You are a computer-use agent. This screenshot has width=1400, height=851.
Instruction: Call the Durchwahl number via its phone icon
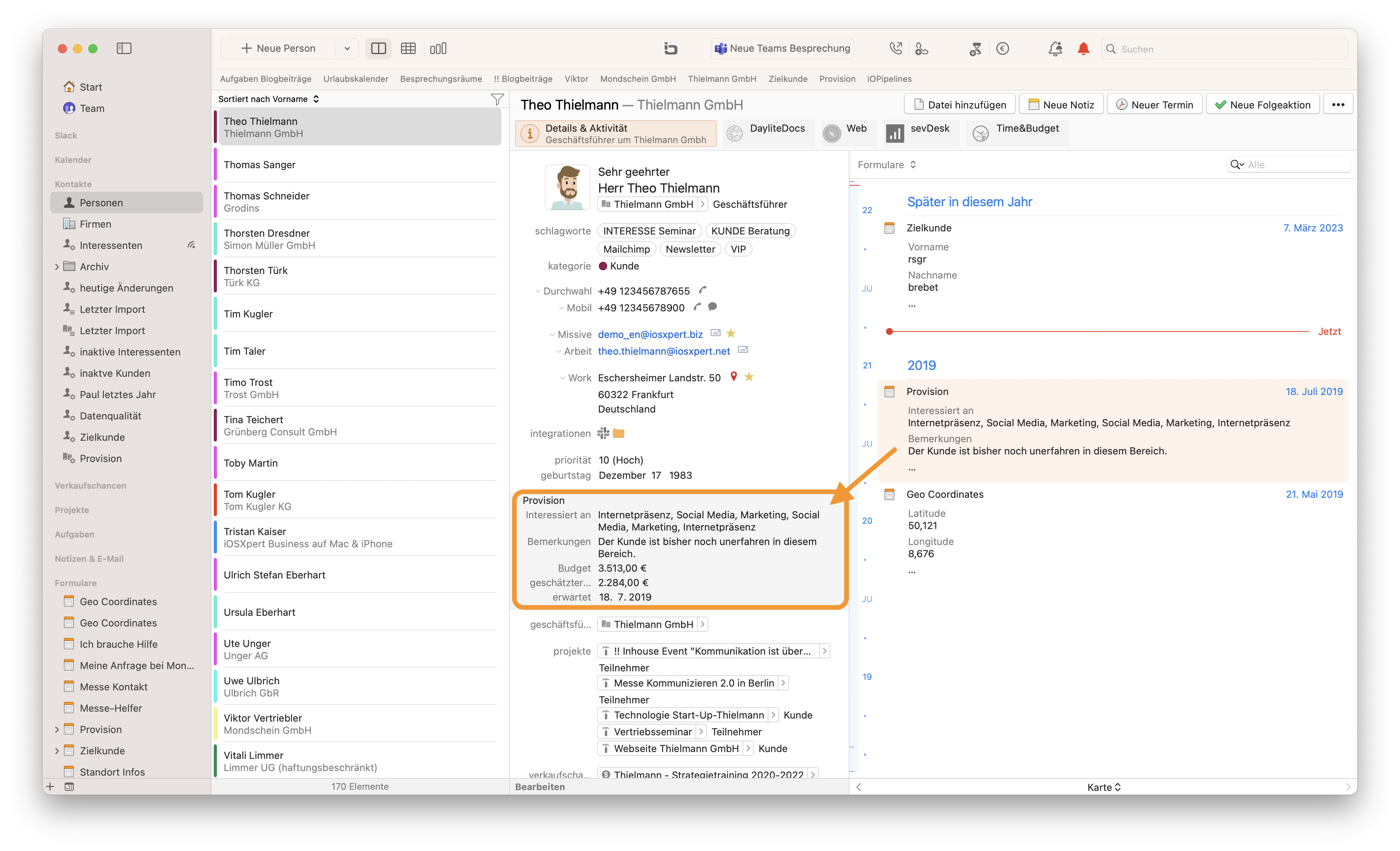[703, 290]
